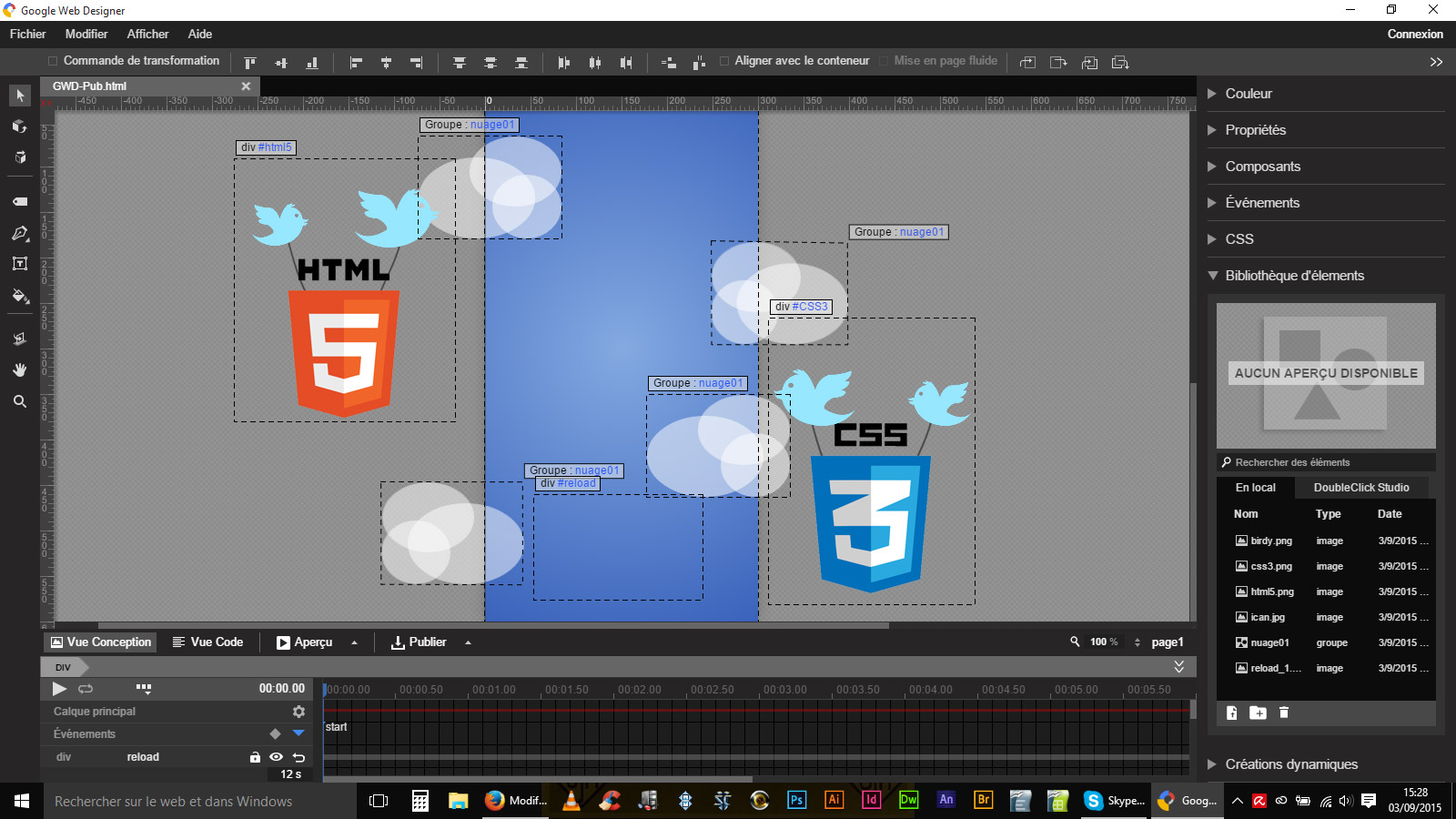This screenshot has width=1456, height=819.
Task: Click the return arrow on reload layer
Action: click(298, 757)
